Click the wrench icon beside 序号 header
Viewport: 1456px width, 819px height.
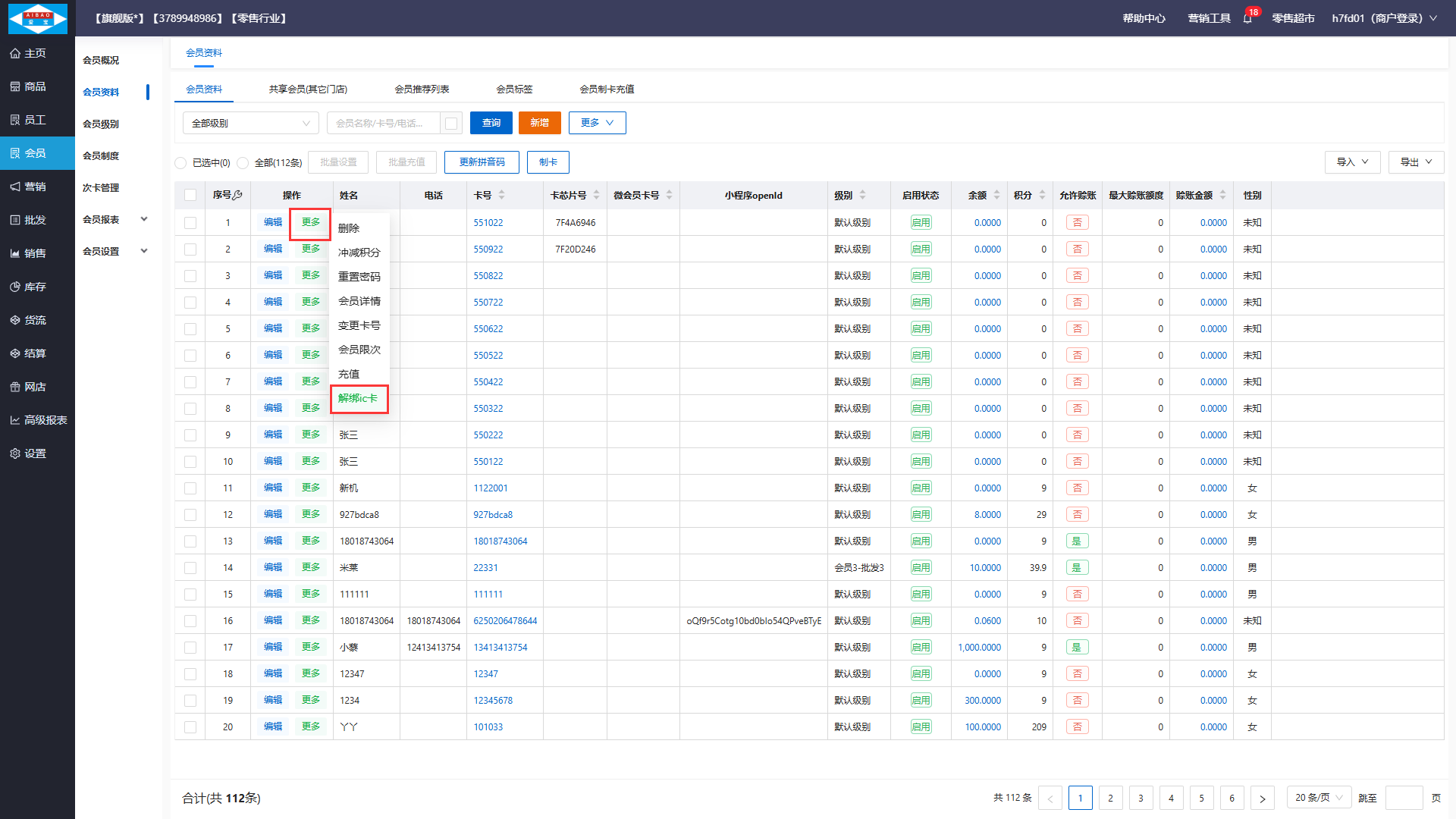click(237, 195)
